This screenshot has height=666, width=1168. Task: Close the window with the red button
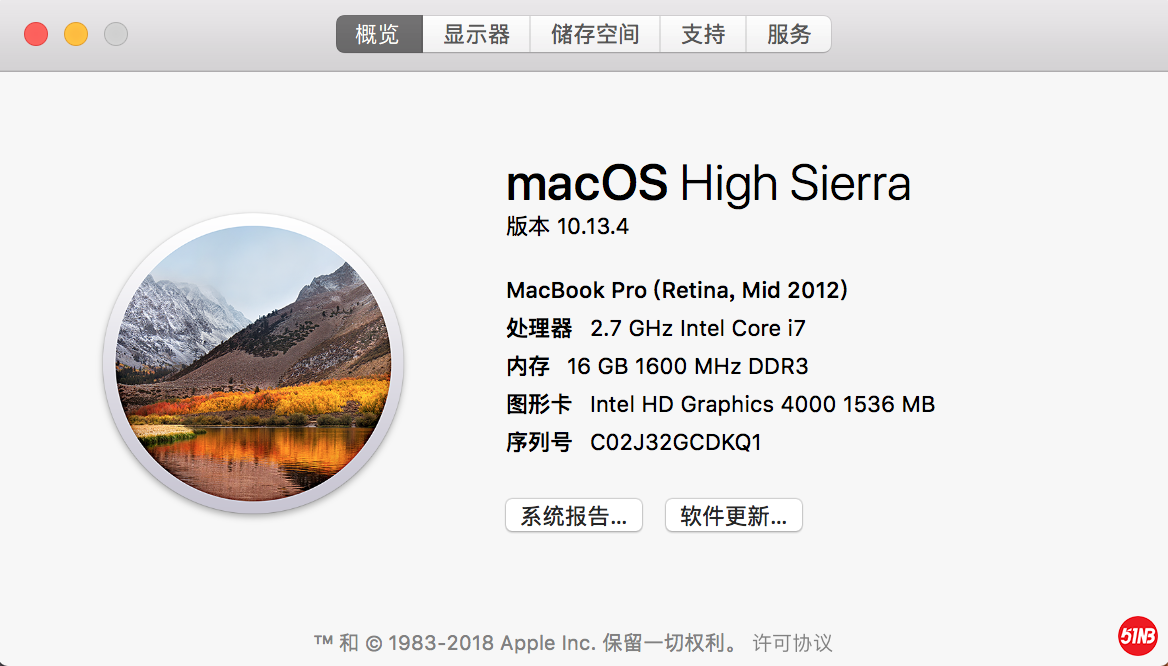tap(36, 34)
